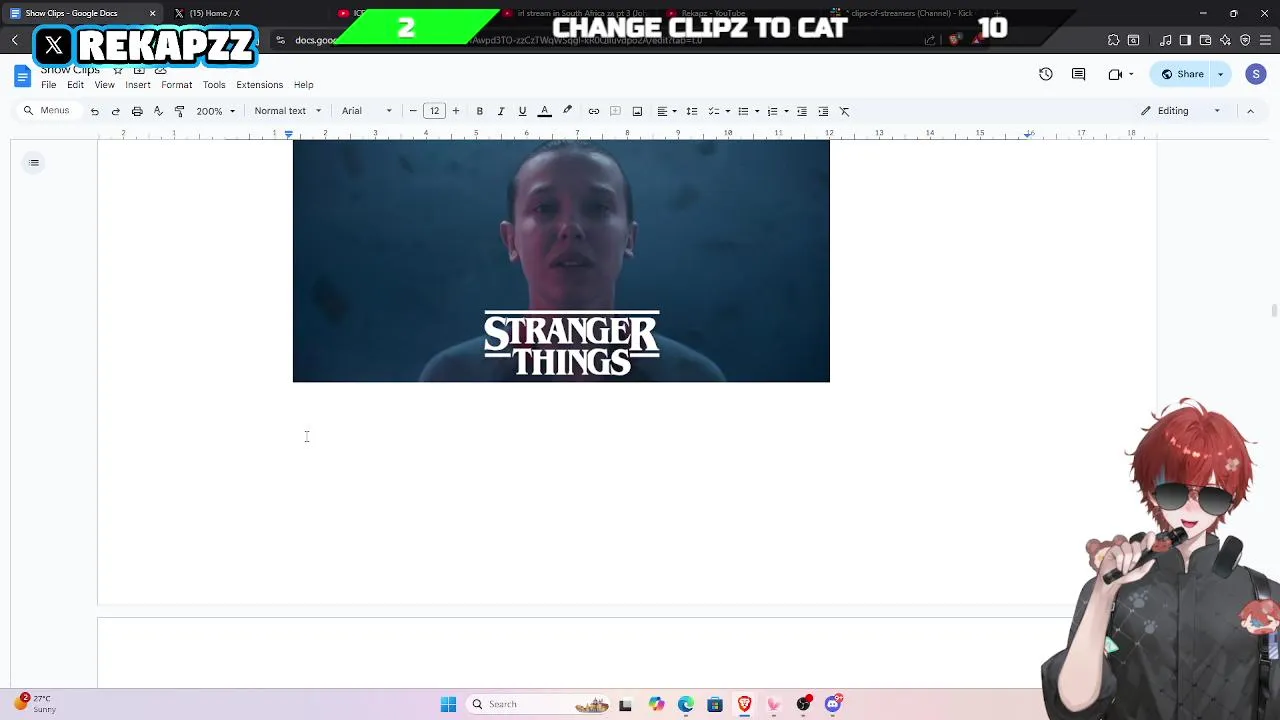Open the Help menu

[x=304, y=85]
